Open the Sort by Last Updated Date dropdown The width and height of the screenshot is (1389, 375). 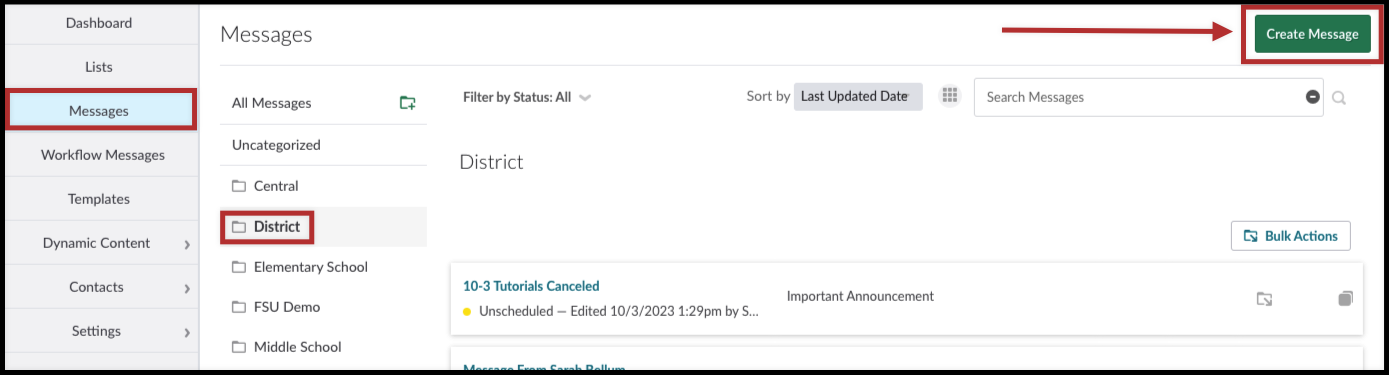tap(858, 97)
